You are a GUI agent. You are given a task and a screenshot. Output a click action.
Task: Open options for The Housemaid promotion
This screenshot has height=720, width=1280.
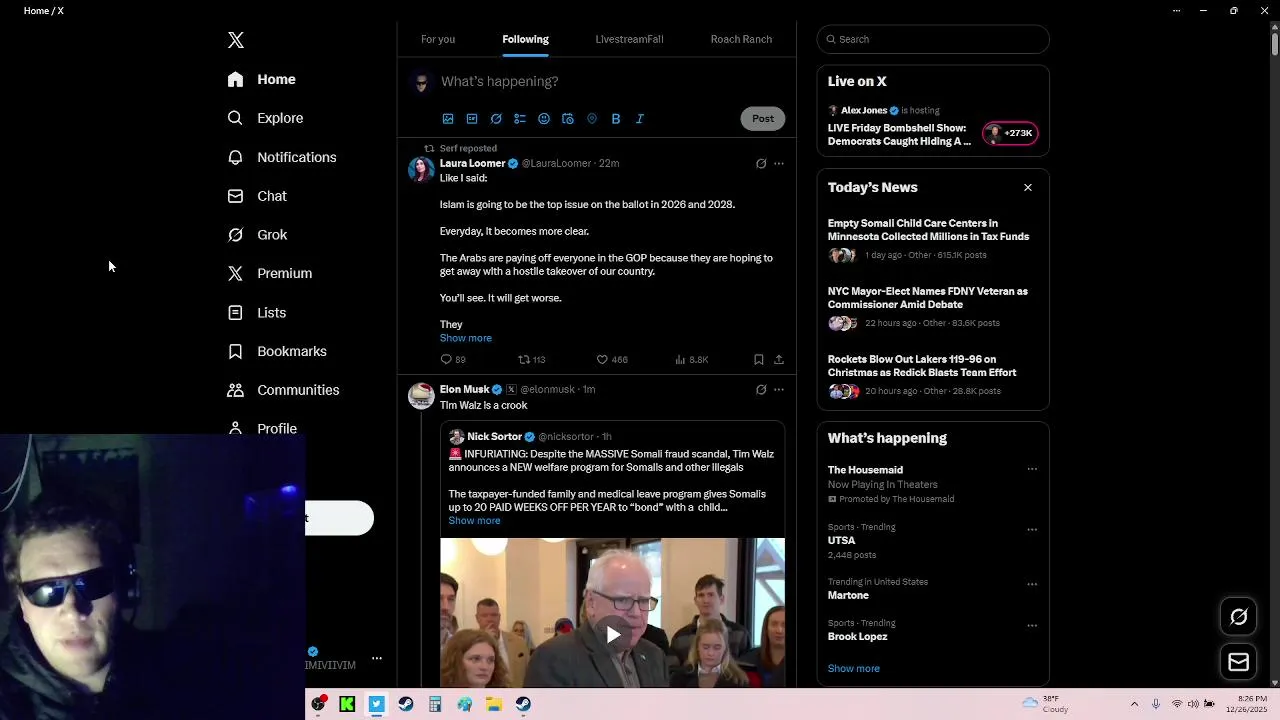click(1032, 469)
